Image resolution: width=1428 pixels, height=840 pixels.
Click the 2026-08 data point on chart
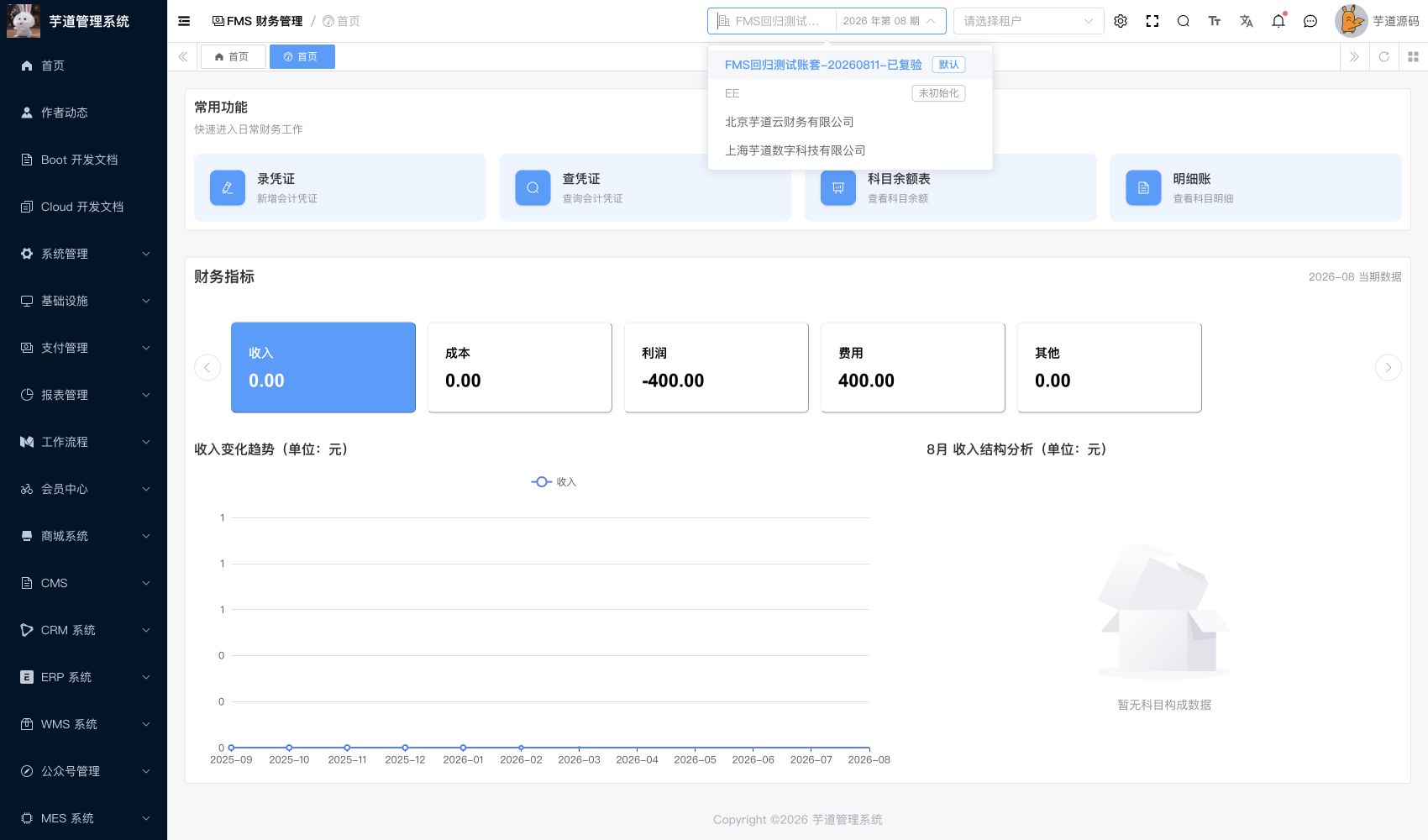tap(869, 748)
